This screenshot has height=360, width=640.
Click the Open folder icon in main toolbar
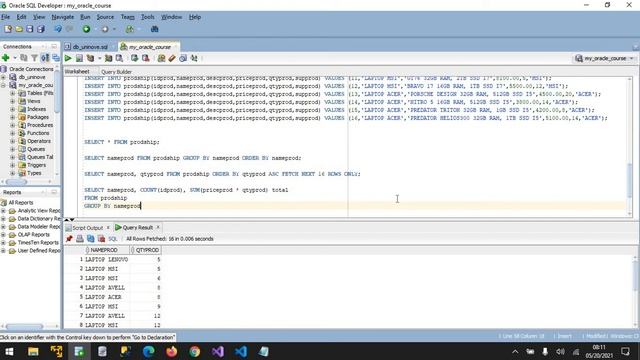19,29
